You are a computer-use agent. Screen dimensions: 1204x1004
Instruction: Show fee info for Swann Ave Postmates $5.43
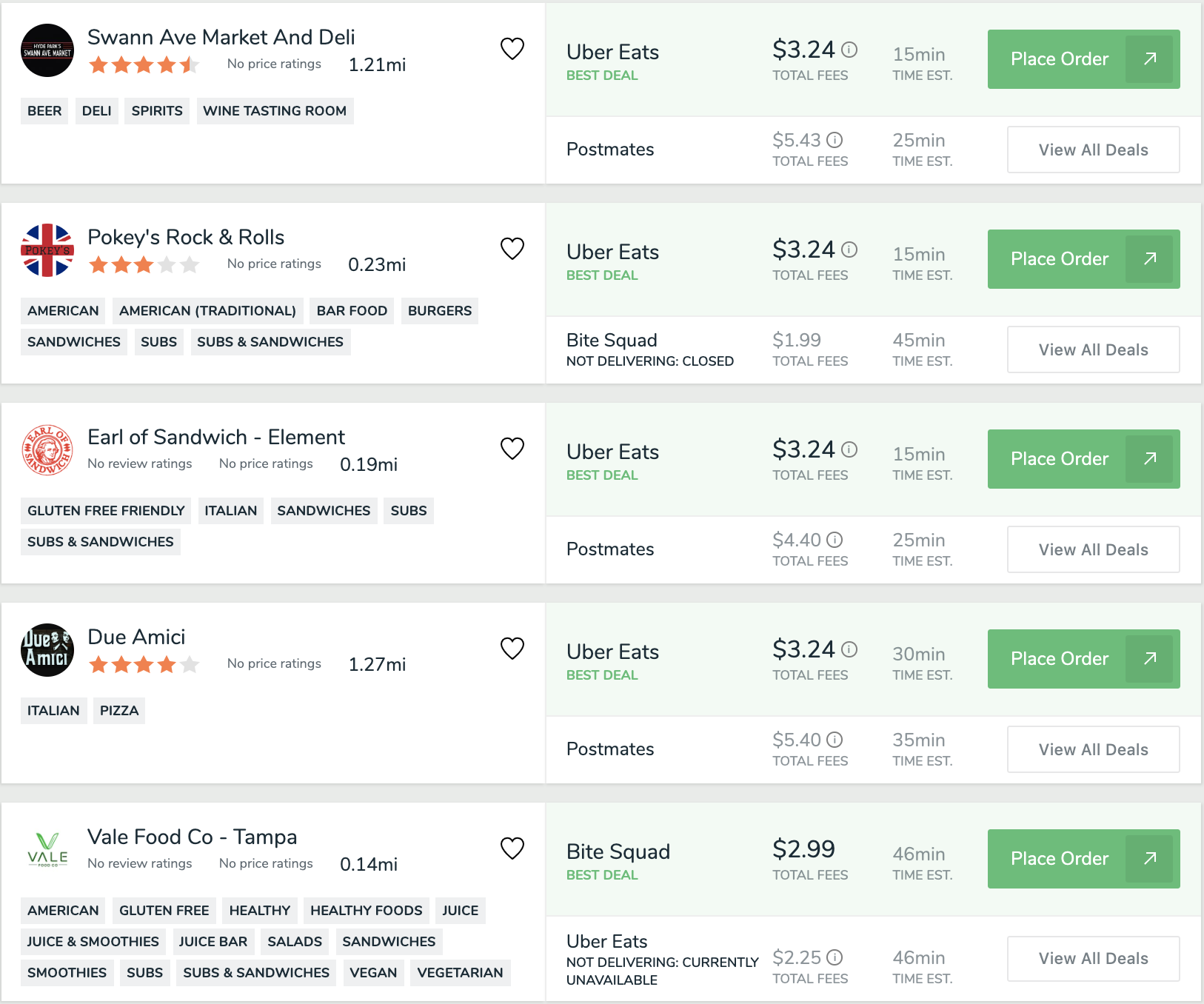coord(835,140)
